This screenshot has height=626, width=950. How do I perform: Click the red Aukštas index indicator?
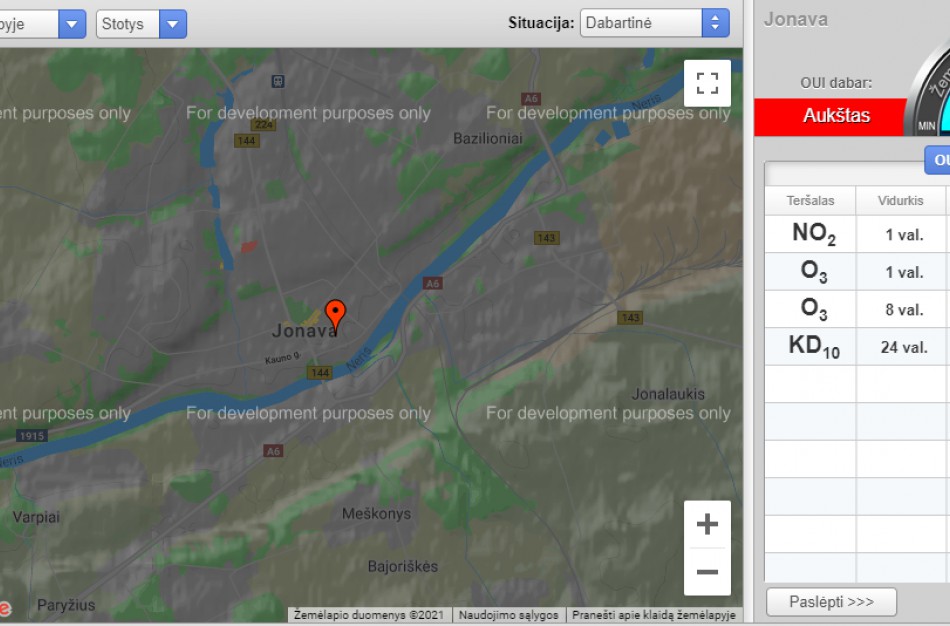click(836, 116)
